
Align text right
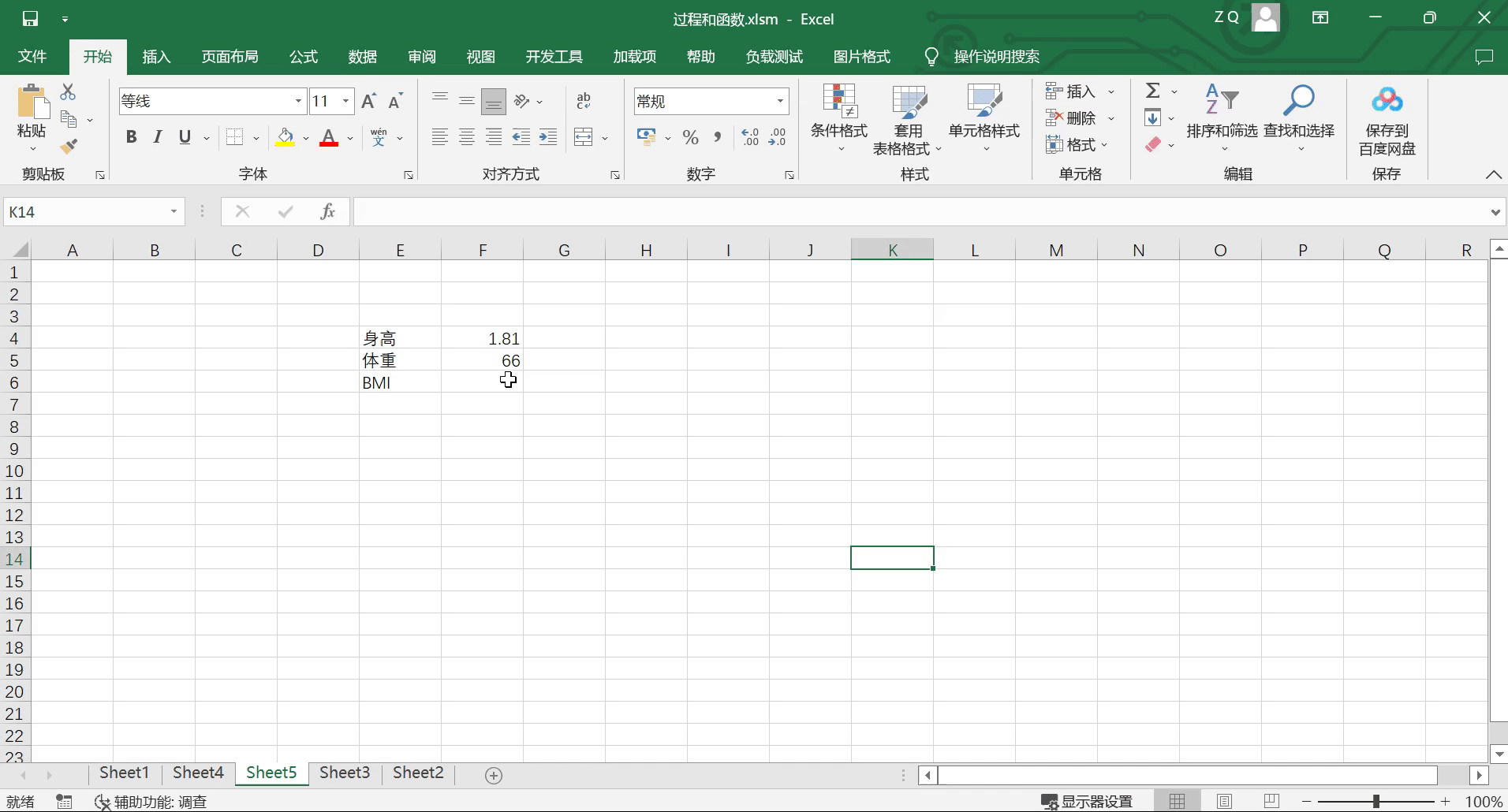[494, 137]
